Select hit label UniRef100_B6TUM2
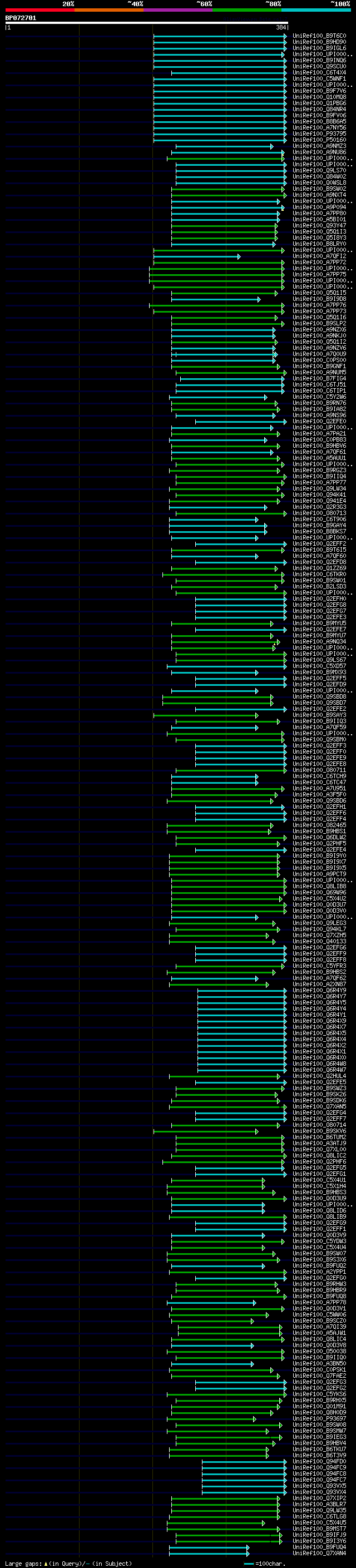The width and height of the screenshot is (356, 1568). point(319,1137)
